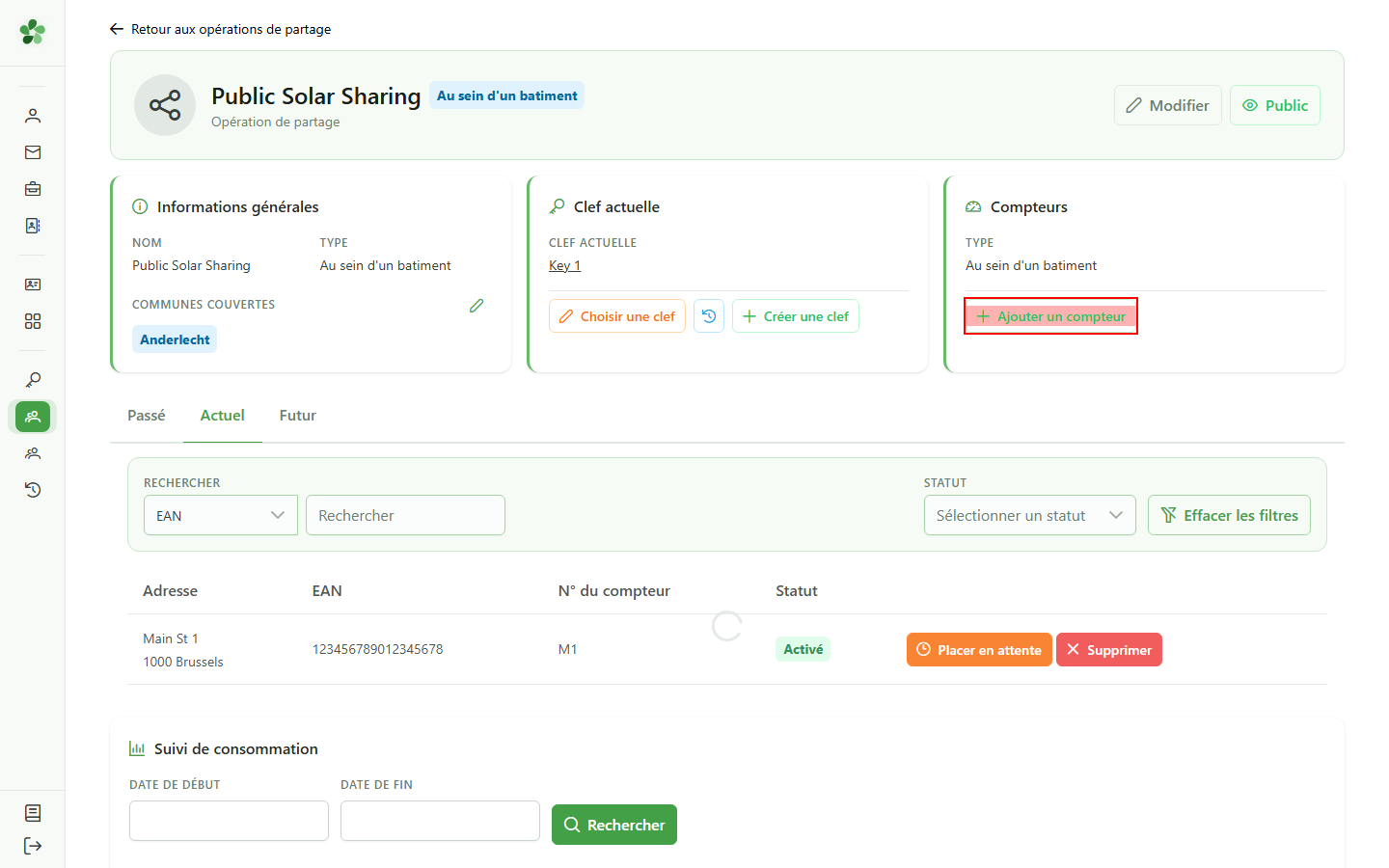
Task: Open the group members sidebar icon
Action: pos(33,453)
